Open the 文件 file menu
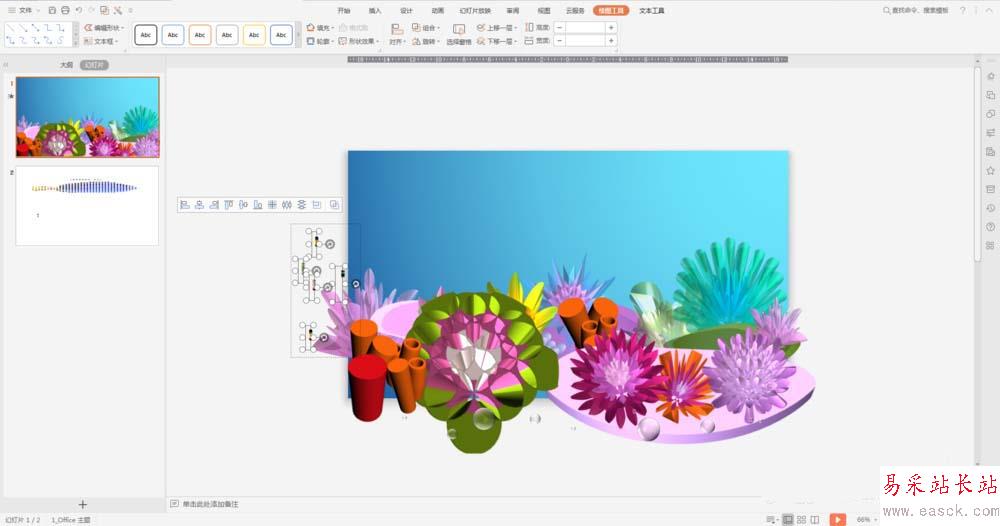Viewport: 1000px width, 526px height. point(25,10)
